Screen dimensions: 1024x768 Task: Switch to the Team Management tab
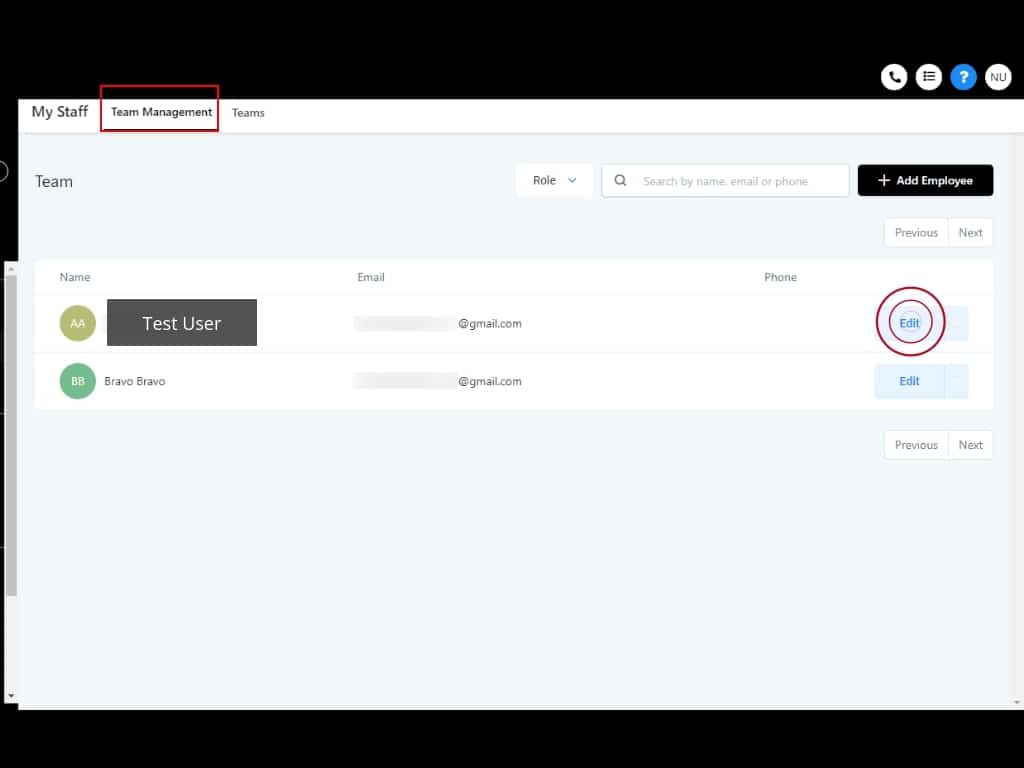click(x=161, y=112)
